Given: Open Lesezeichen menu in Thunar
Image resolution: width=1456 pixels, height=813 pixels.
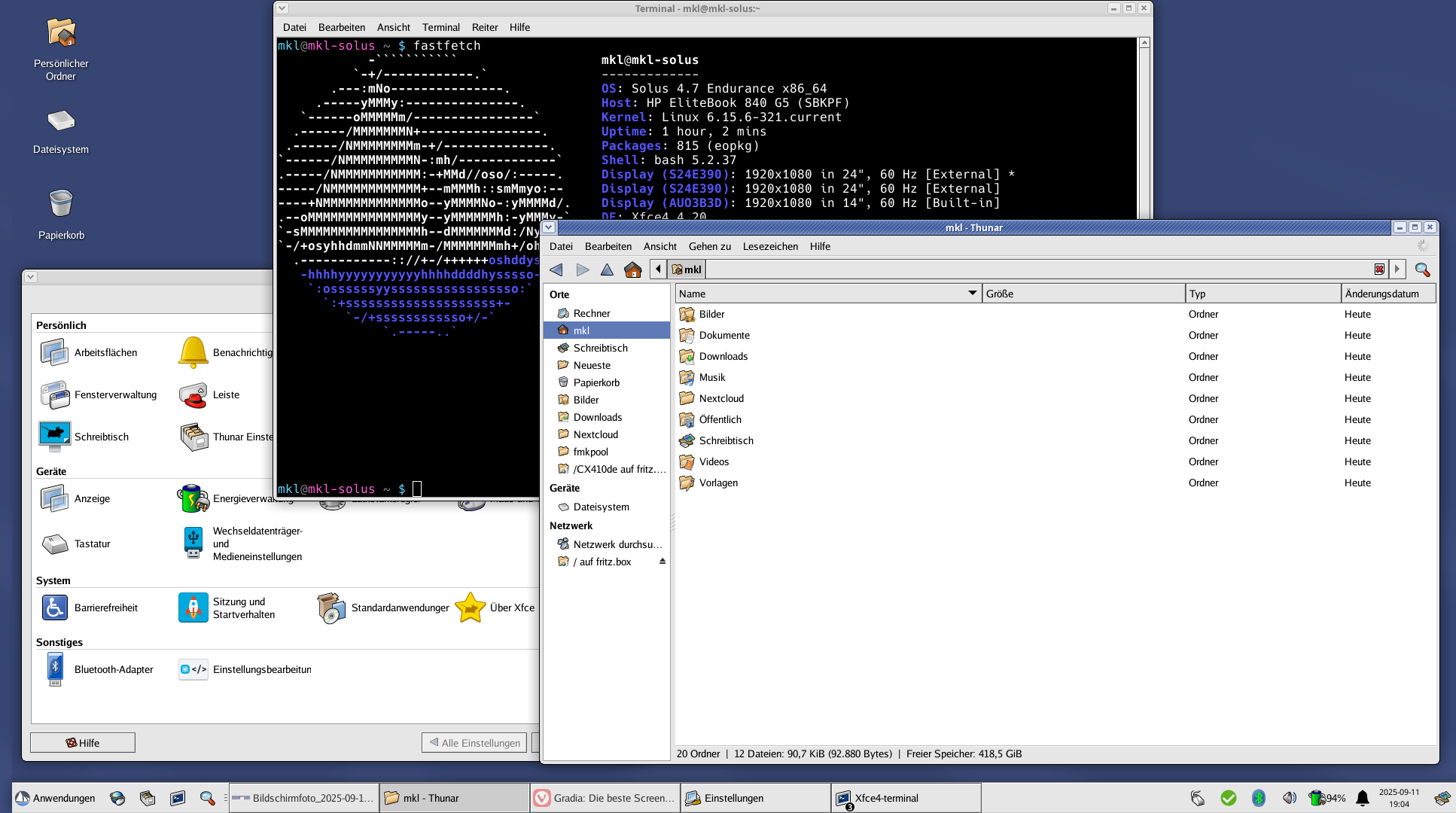Looking at the screenshot, I should [770, 246].
